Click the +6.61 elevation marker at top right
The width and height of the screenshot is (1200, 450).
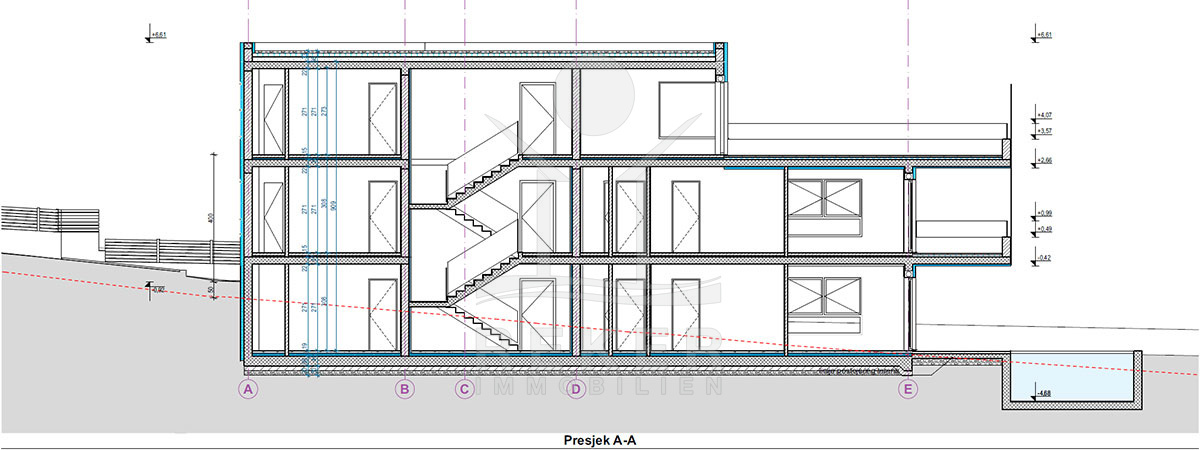(1045, 36)
